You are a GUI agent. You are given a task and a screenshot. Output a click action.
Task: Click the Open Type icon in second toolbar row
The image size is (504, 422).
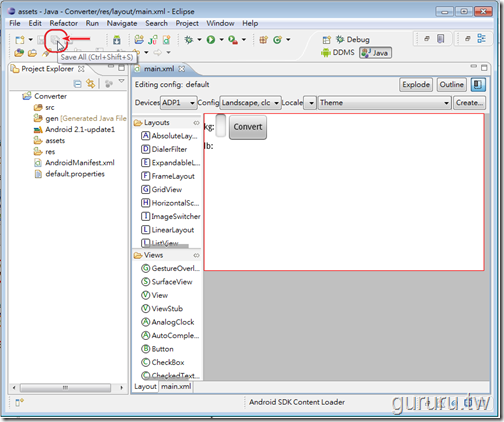19,52
